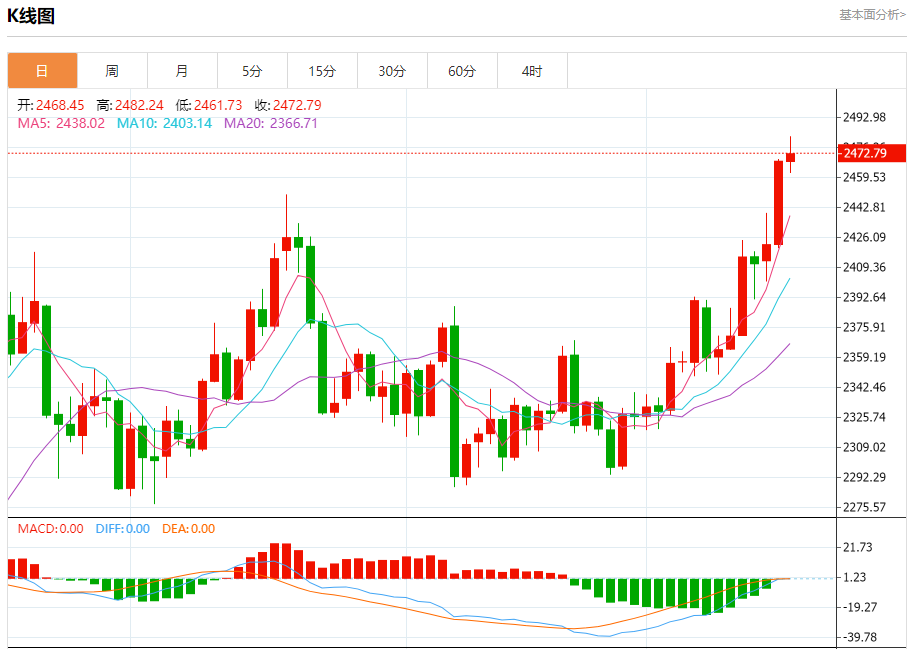
Task: Open the 基本面分析> link
Action: (x=872, y=15)
